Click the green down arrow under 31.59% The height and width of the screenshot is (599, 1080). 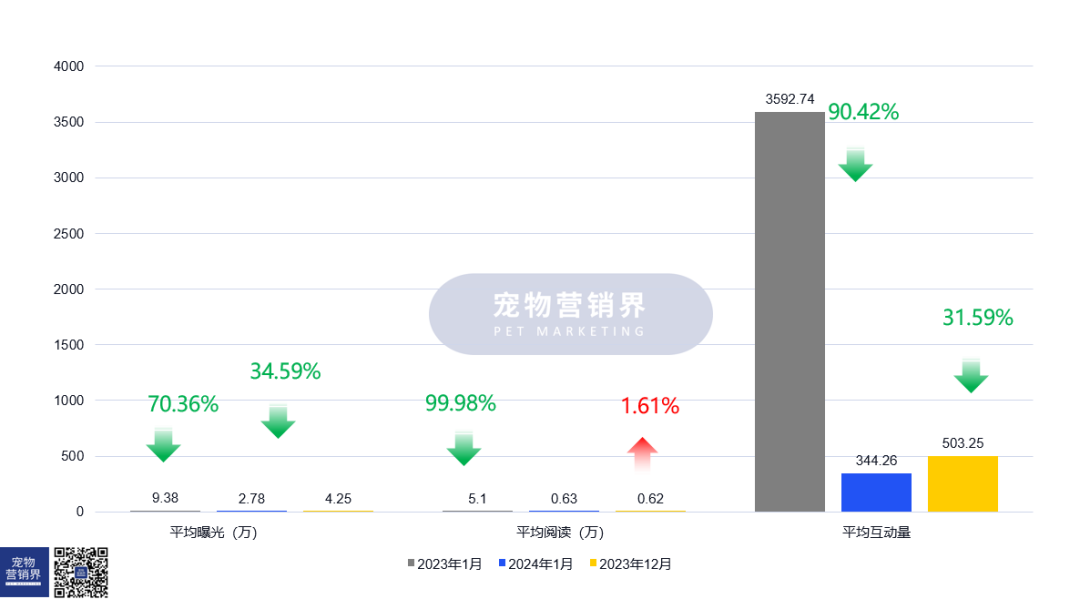click(x=970, y=375)
